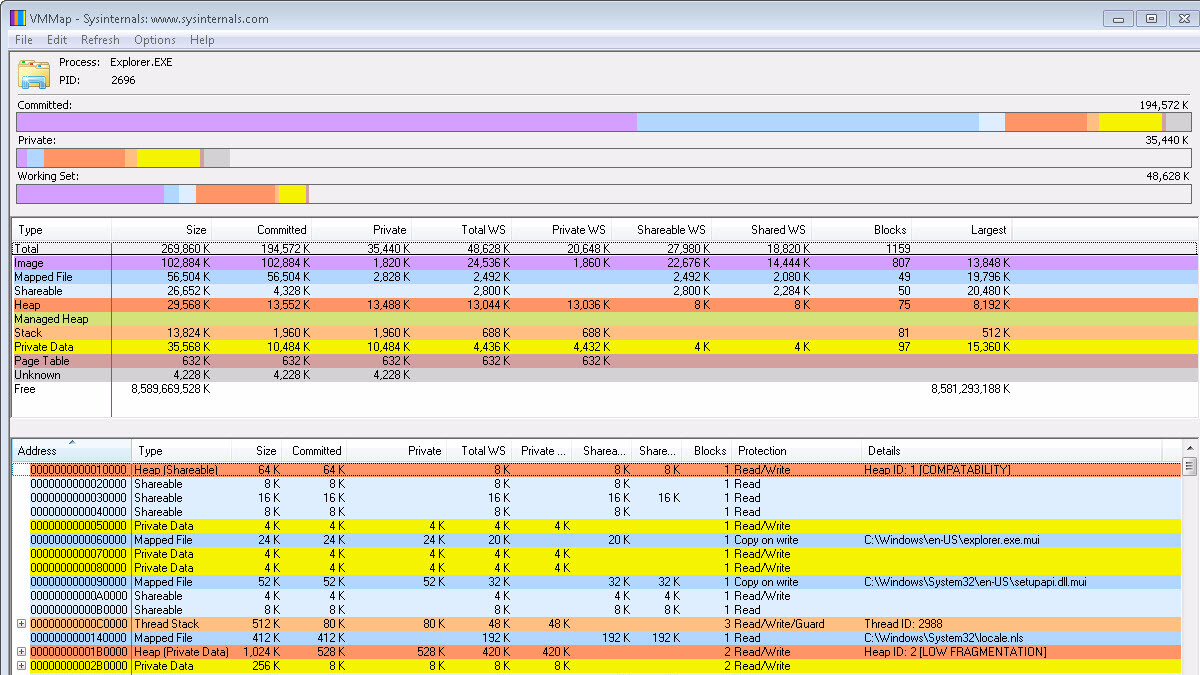Click the purple Image segment in Committed bar
Image resolution: width=1200 pixels, height=675 pixels.
coord(326,122)
